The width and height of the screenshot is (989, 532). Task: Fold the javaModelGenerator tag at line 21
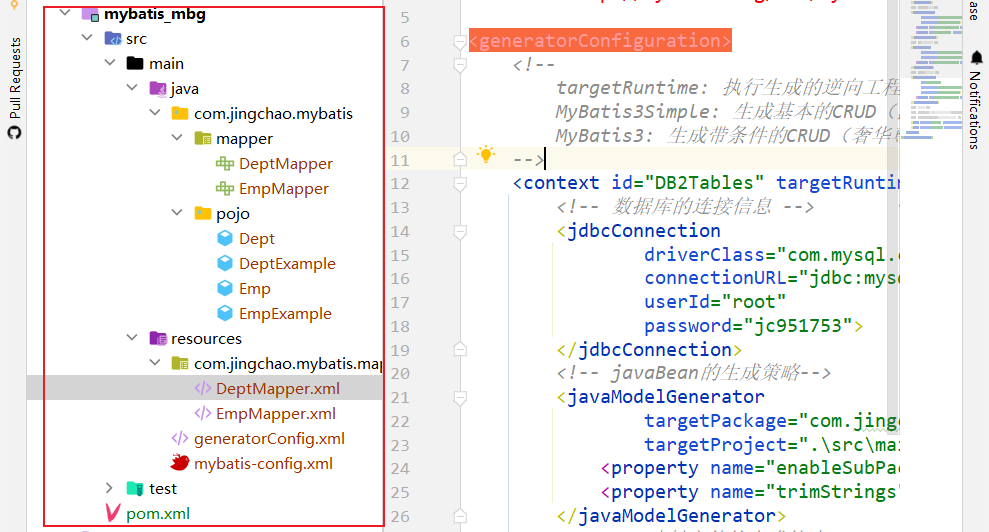(460, 398)
